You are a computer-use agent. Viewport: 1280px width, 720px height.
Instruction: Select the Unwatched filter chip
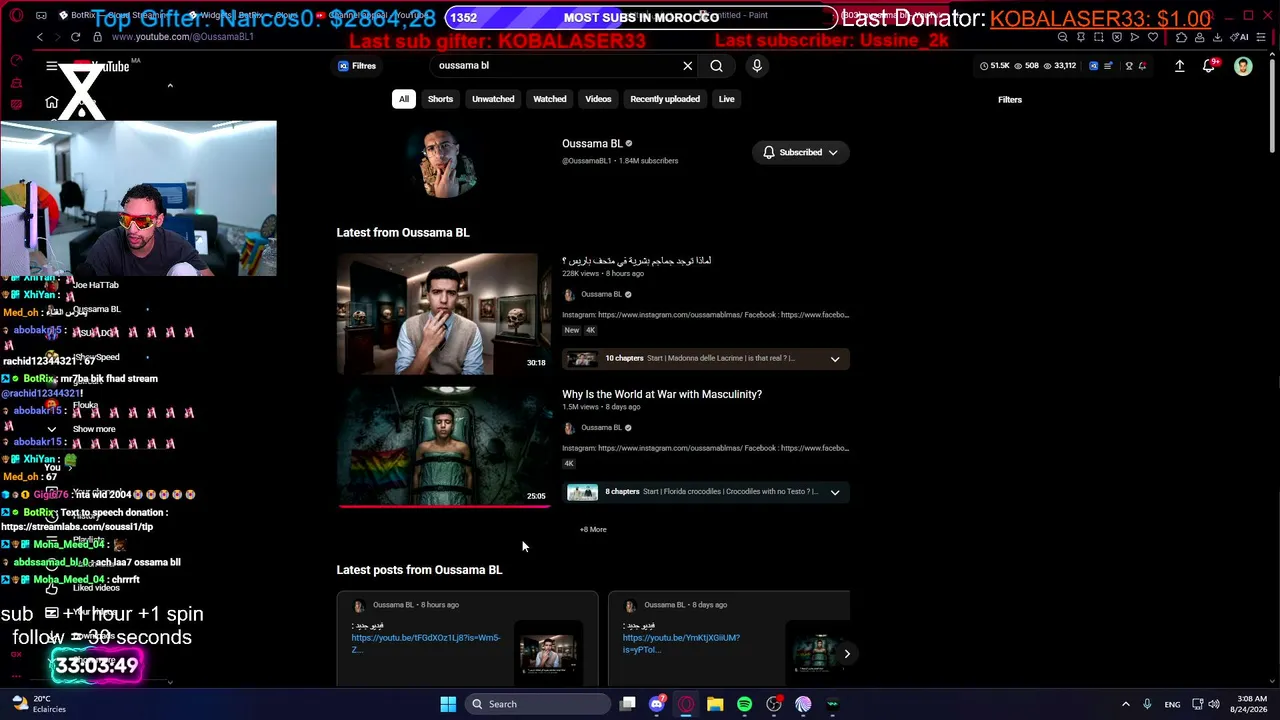point(493,99)
